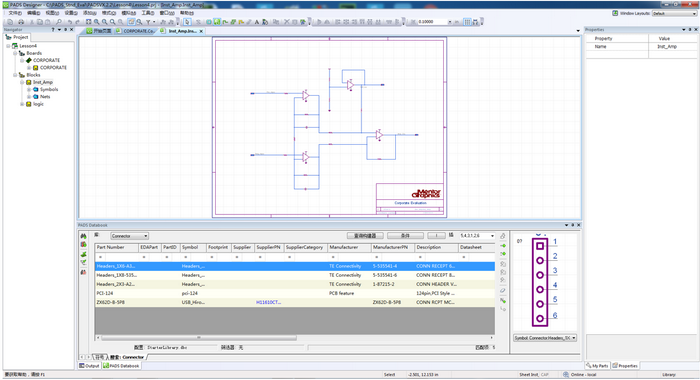
Task: Click the H11610CT SupplierPN link
Action: 268,302
